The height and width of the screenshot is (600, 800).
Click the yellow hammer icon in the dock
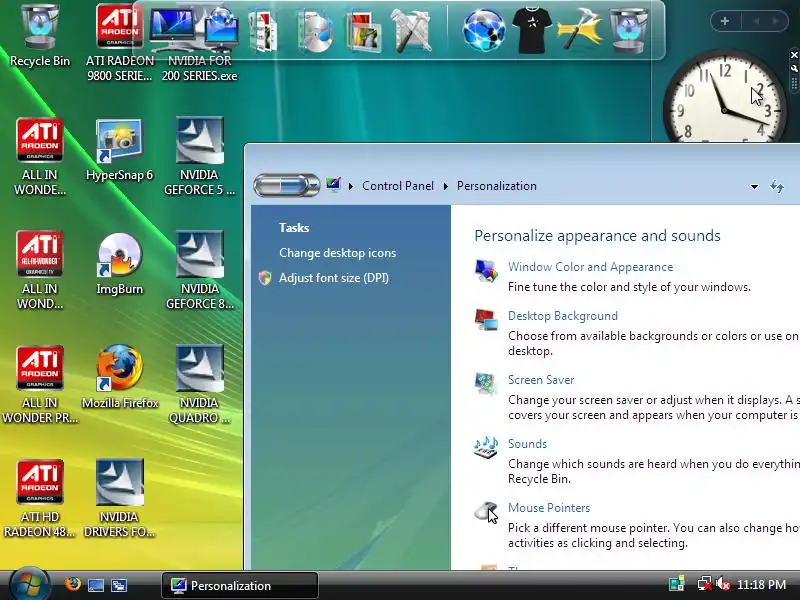pyautogui.click(x=580, y=31)
